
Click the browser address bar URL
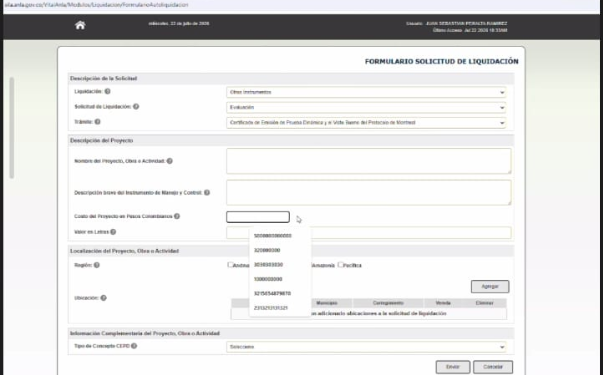pyautogui.click(x=96, y=5)
